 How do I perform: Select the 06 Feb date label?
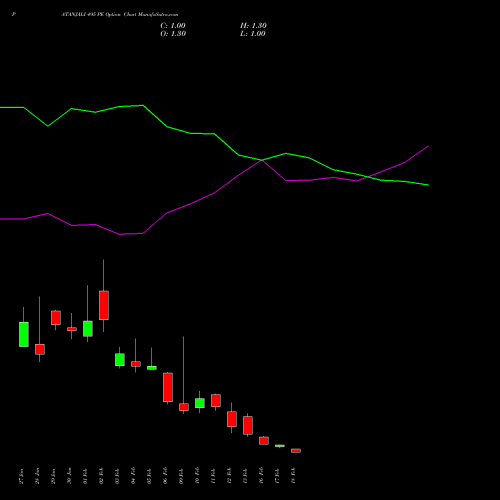(x=165, y=476)
